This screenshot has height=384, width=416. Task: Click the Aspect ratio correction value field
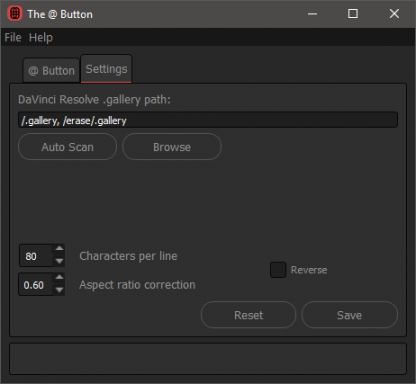click(x=36, y=285)
